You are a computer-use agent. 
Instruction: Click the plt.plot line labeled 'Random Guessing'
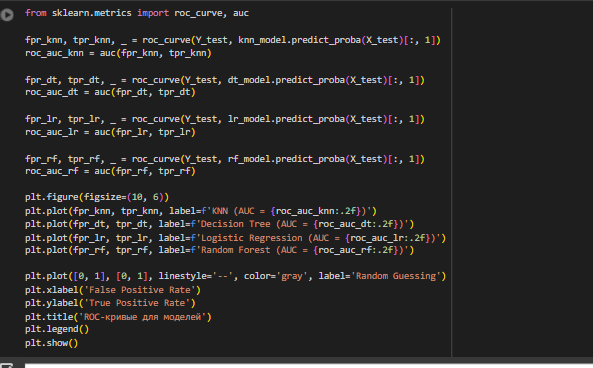click(x=236, y=276)
